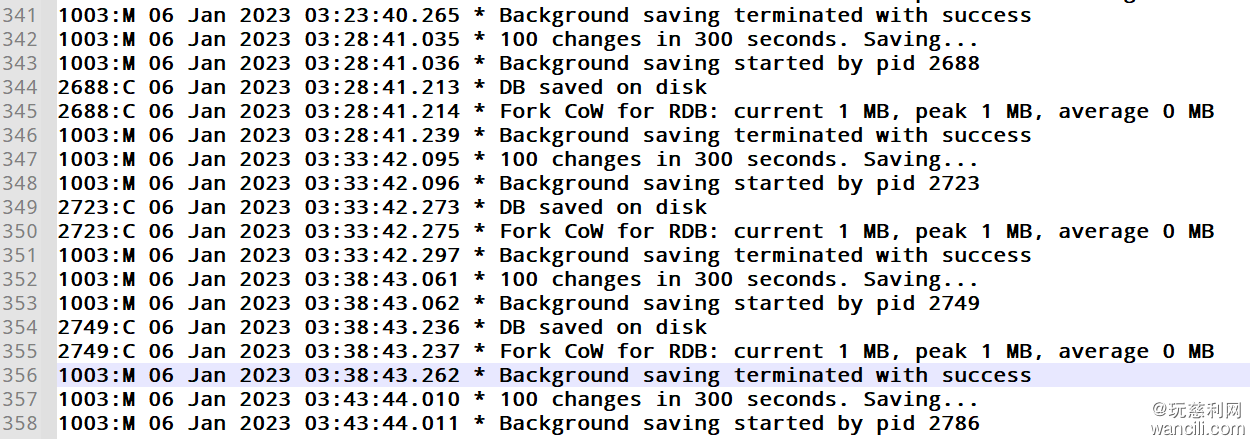Select line number 350 in gutter
Viewport: 1250px width, 439px height.
pyautogui.click(x=20, y=232)
